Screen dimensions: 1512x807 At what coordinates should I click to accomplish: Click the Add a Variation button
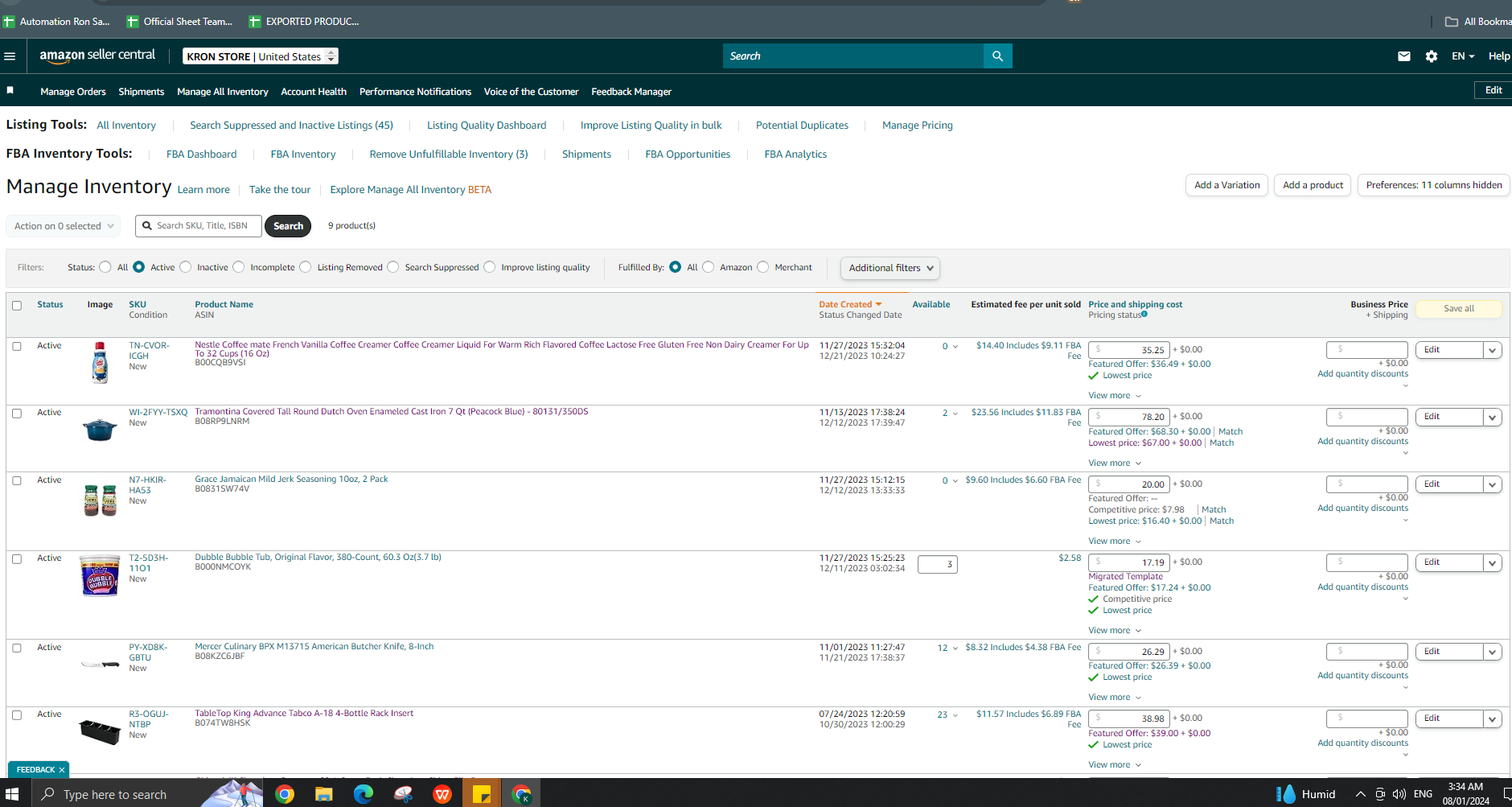point(1227,185)
